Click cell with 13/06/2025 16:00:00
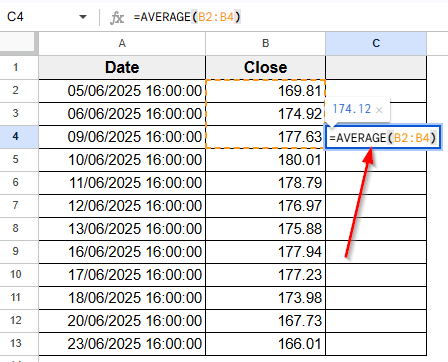 (x=122, y=229)
